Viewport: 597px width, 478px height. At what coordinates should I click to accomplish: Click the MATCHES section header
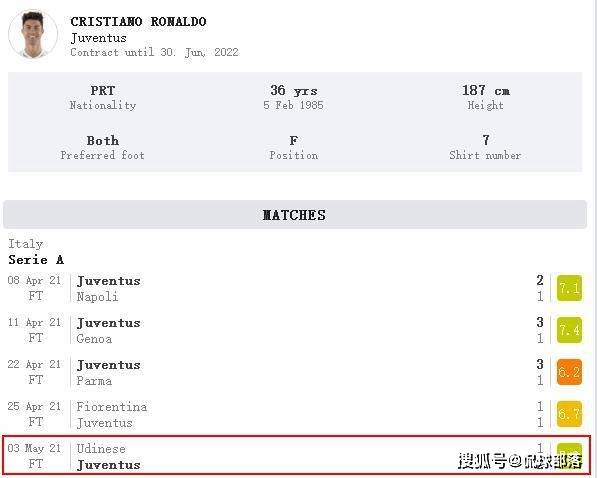tap(295, 215)
